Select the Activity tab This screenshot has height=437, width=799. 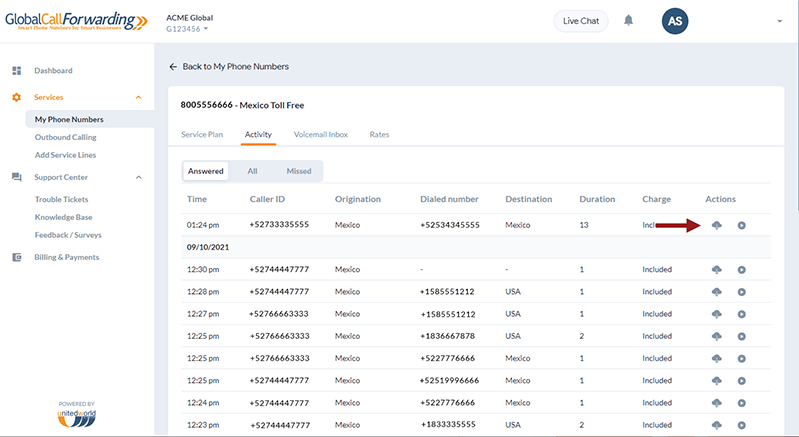pos(258,134)
